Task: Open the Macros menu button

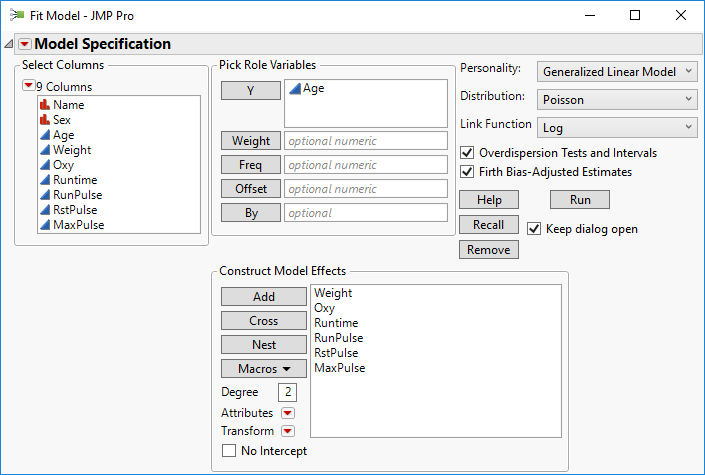Action: click(264, 369)
